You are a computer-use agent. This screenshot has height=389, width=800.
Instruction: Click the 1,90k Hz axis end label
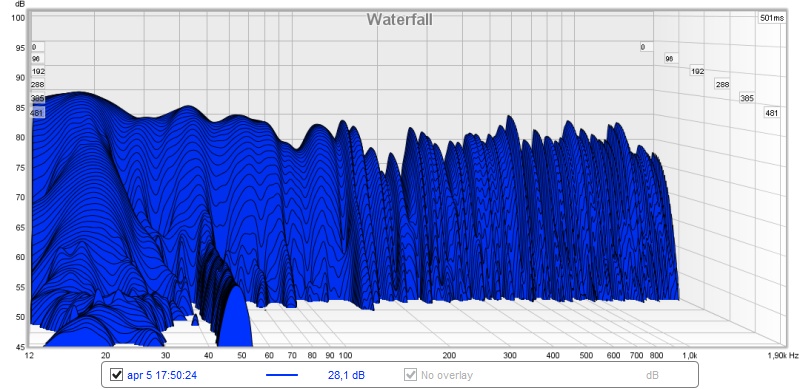pos(781,355)
